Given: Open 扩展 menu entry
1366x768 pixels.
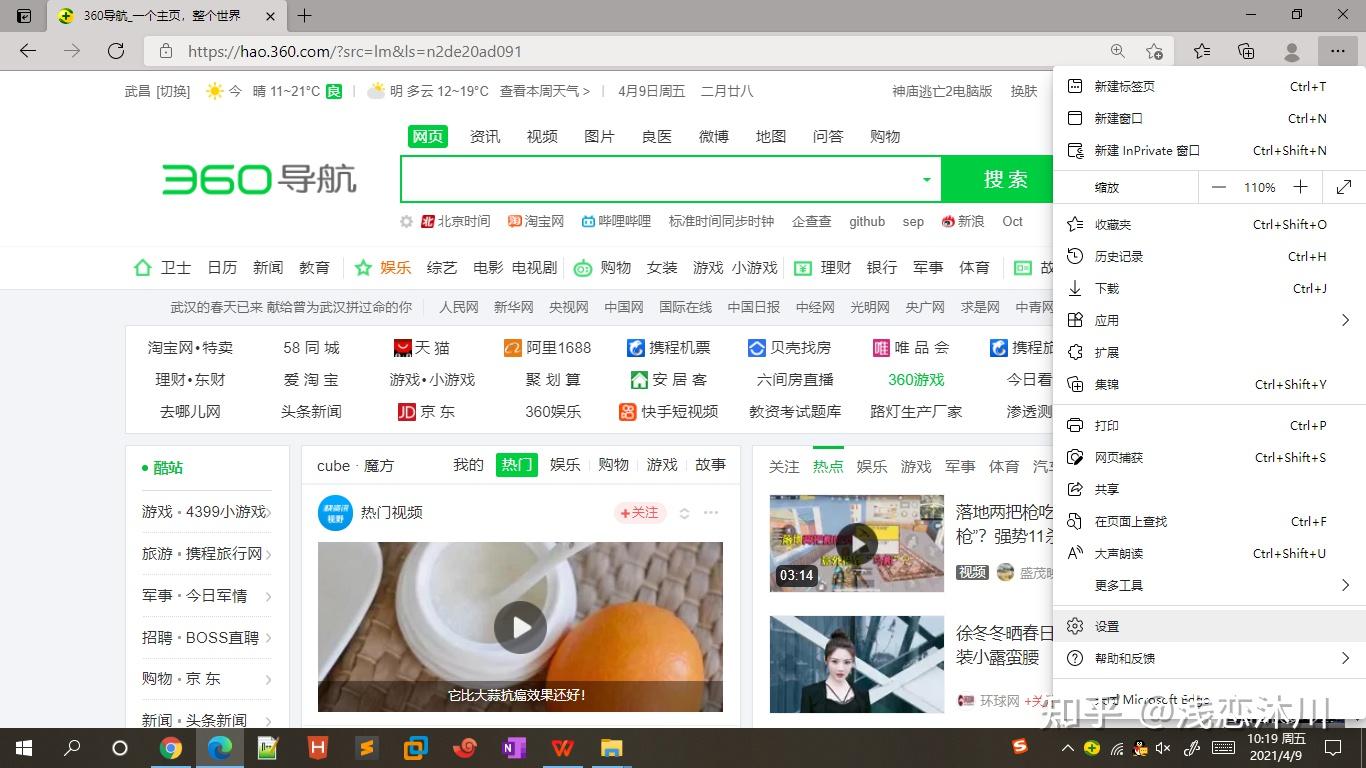Looking at the screenshot, I should click(1210, 353).
